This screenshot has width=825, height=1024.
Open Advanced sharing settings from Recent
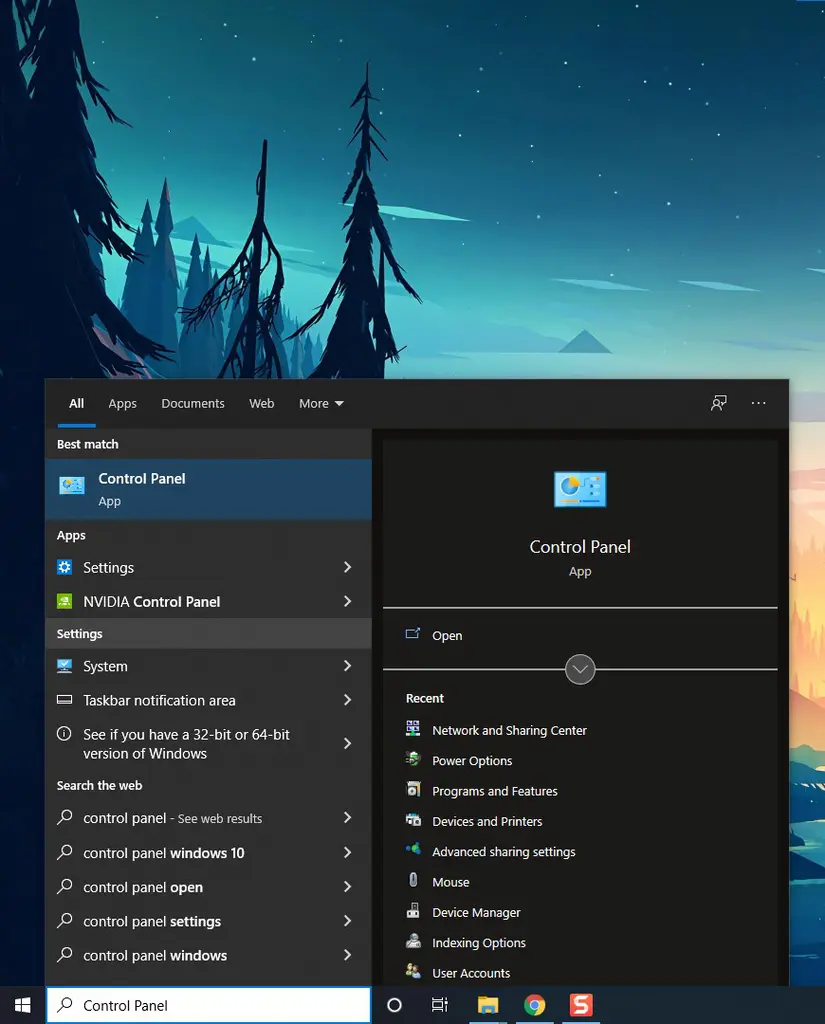pos(504,852)
